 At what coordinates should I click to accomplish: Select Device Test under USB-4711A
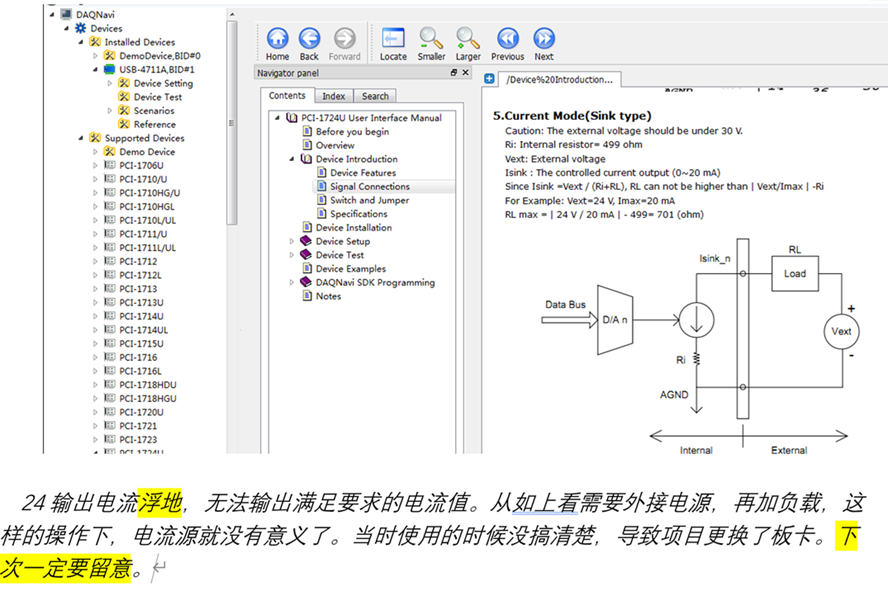click(x=157, y=97)
